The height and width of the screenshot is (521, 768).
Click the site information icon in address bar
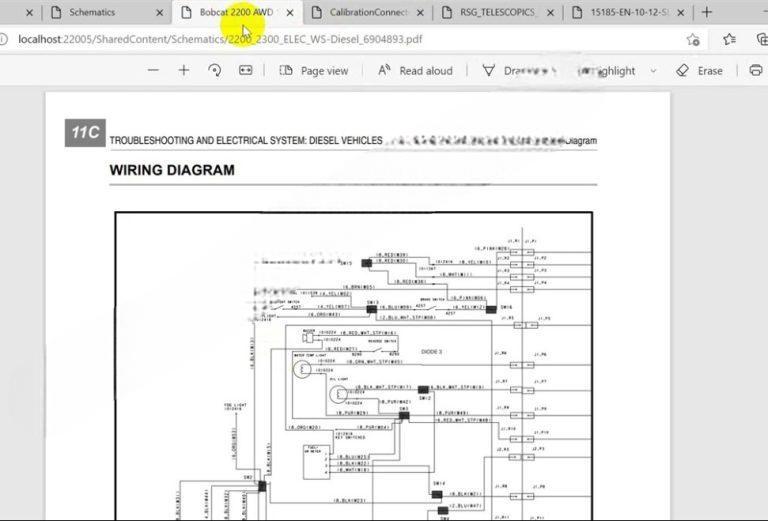coord(3,39)
